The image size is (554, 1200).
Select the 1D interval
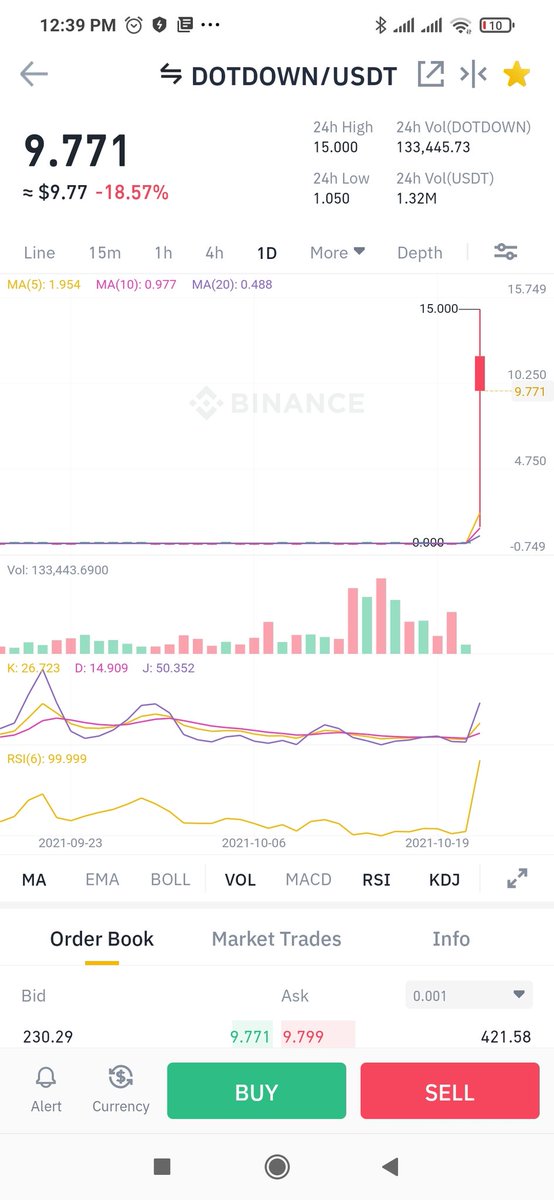click(x=266, y=253)
